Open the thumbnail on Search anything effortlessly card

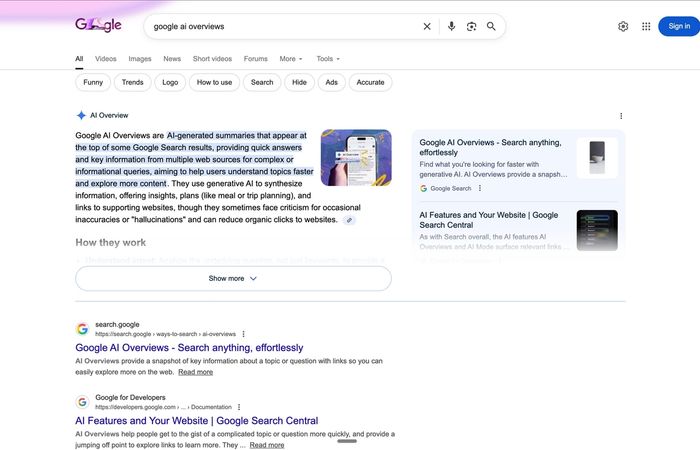597,158
